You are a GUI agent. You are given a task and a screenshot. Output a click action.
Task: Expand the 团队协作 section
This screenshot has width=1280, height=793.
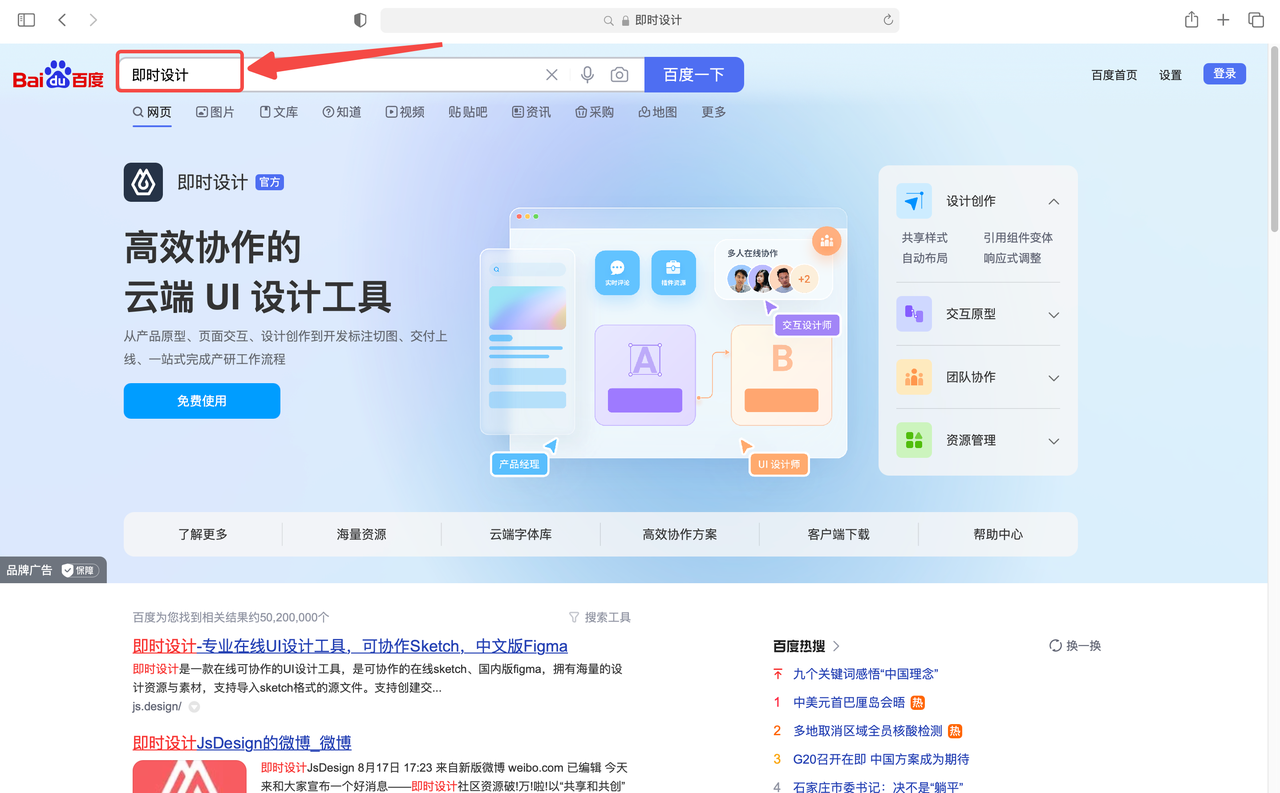point(1053,378)
